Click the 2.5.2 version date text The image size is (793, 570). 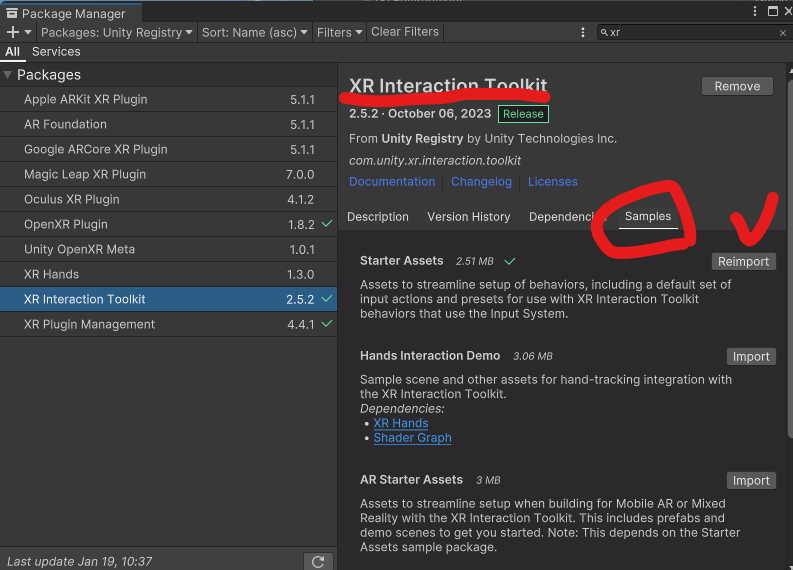click(x=420, y=113)
